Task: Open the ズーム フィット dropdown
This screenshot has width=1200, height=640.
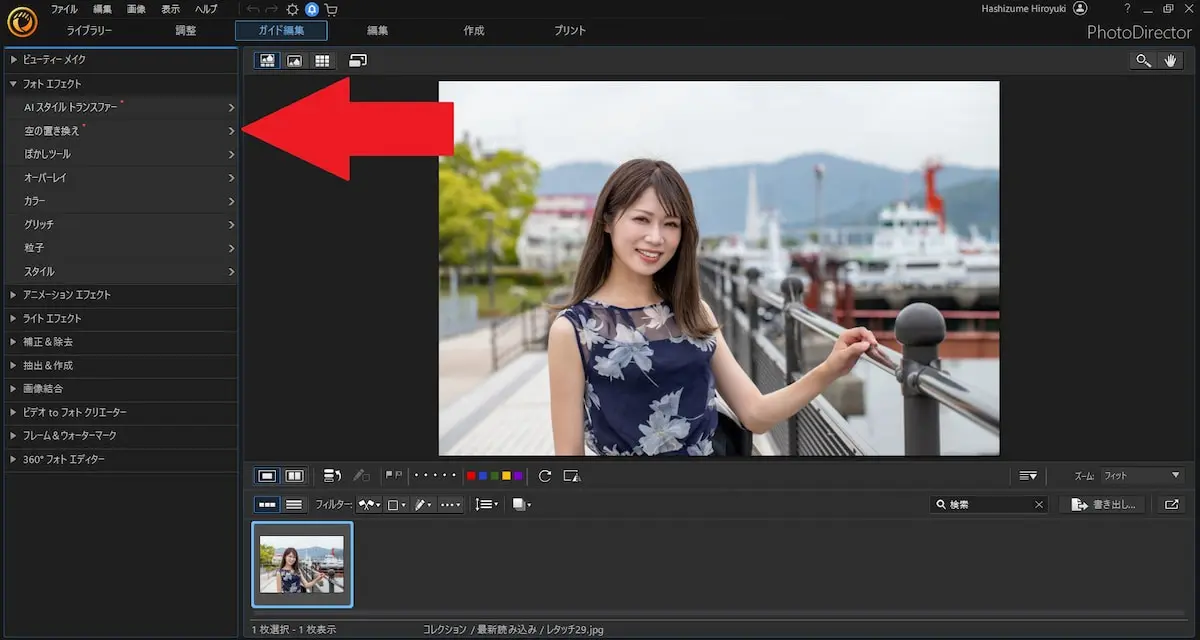Action: click(1142, 476)
